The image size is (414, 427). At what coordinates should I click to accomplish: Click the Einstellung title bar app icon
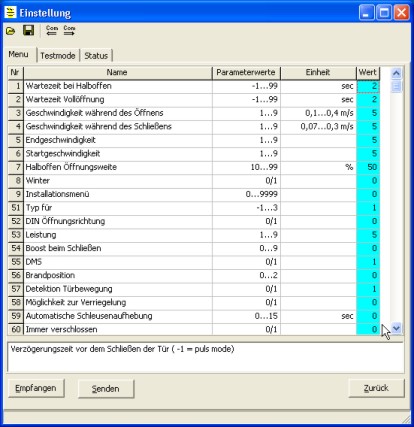click(x=10, y=13)
